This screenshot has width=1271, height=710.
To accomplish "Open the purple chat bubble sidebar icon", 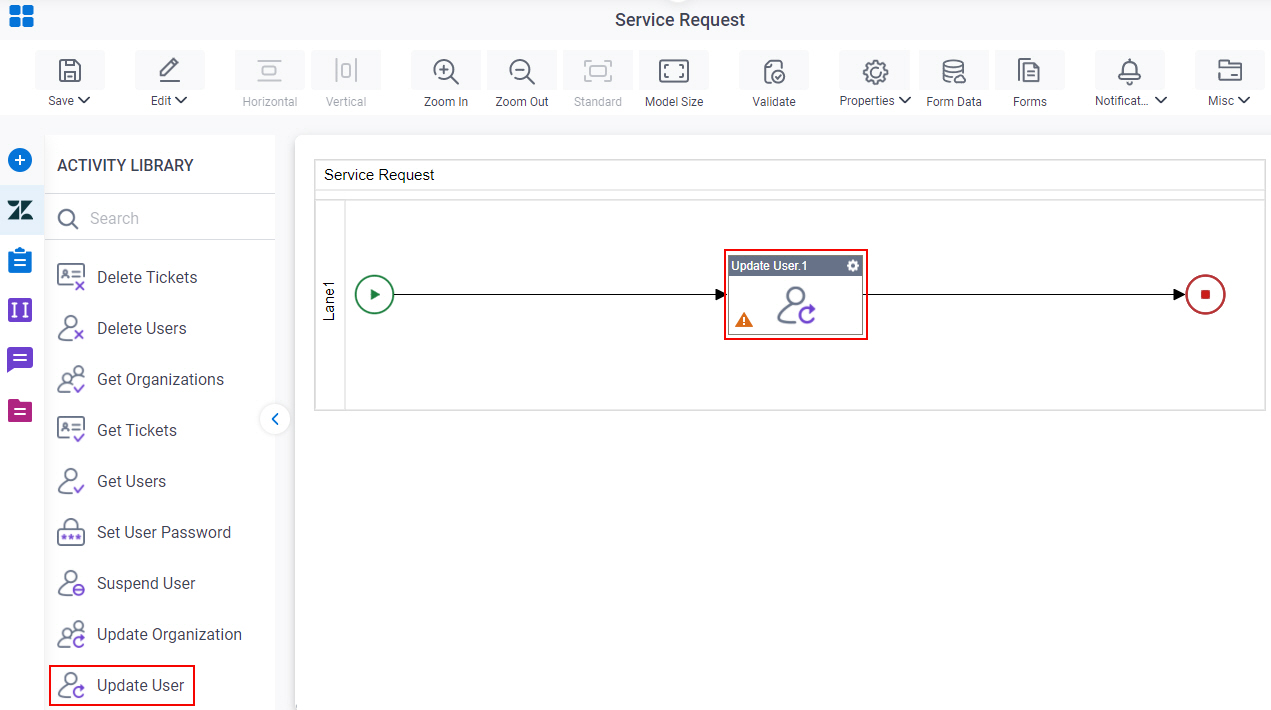I will pos(20,360).
